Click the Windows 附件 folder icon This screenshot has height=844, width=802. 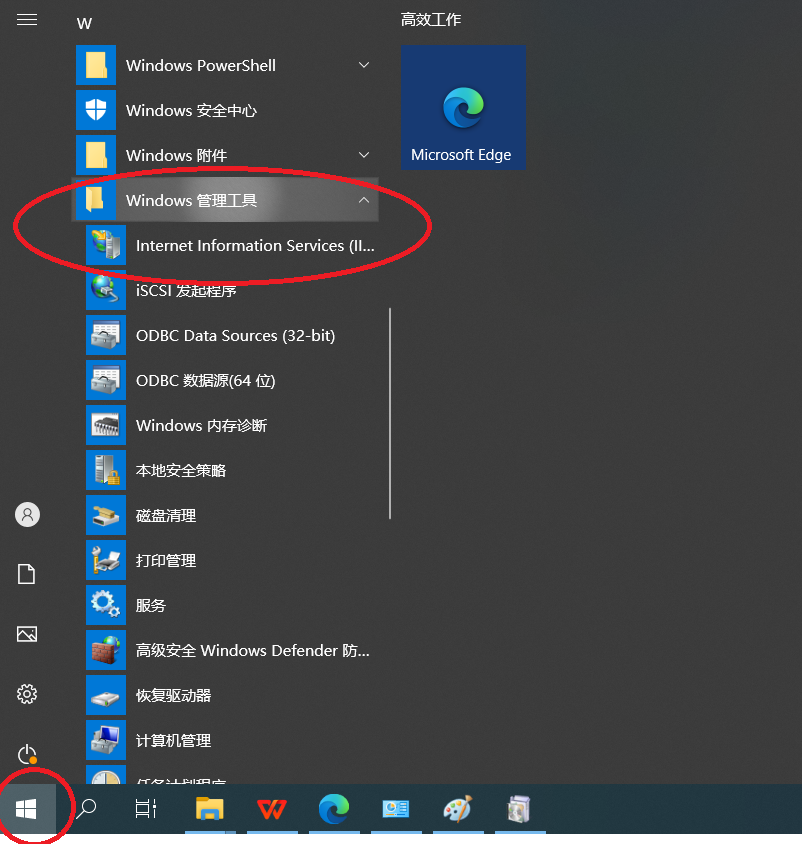click(x=96, y=155)
